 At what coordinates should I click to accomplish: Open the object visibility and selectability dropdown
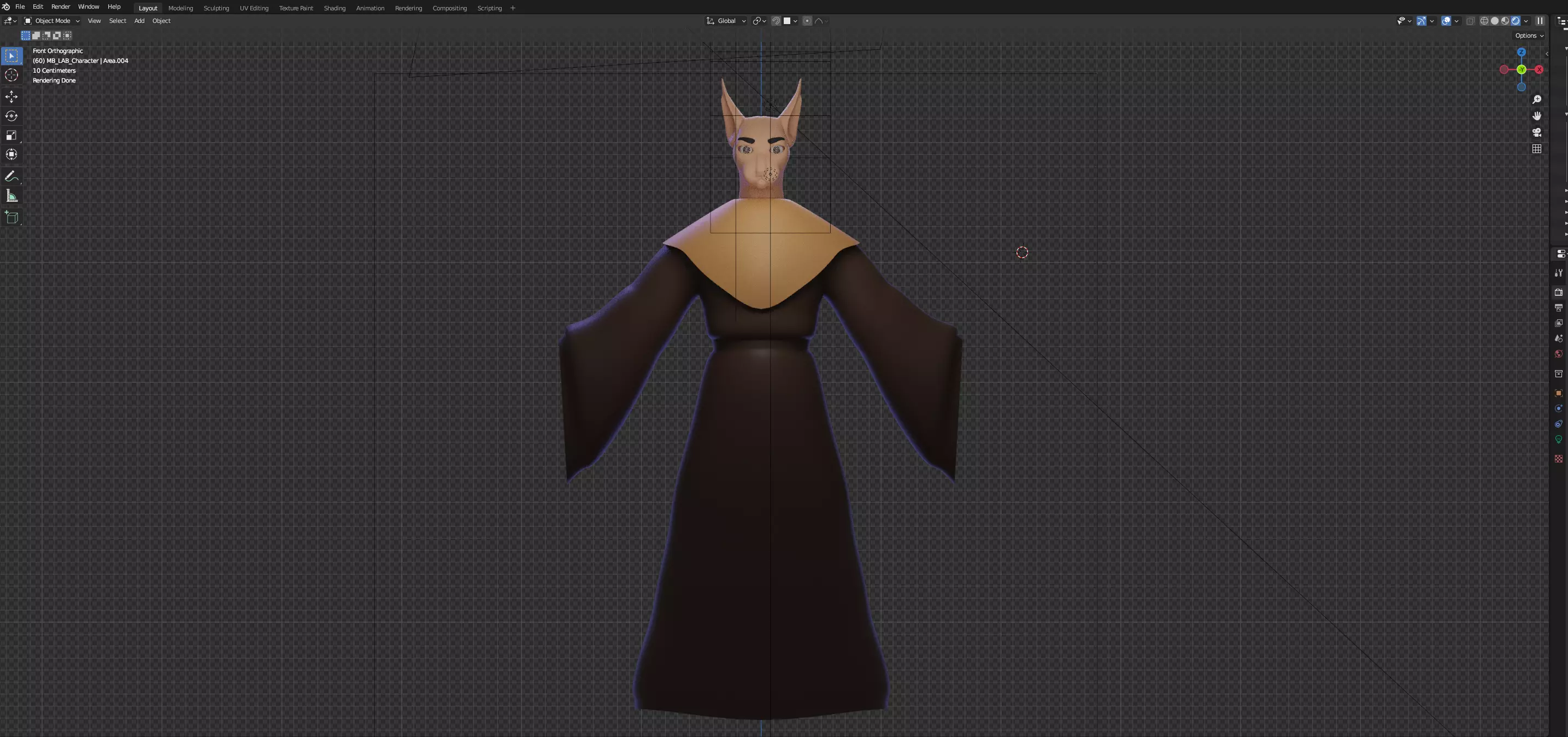1404,21
